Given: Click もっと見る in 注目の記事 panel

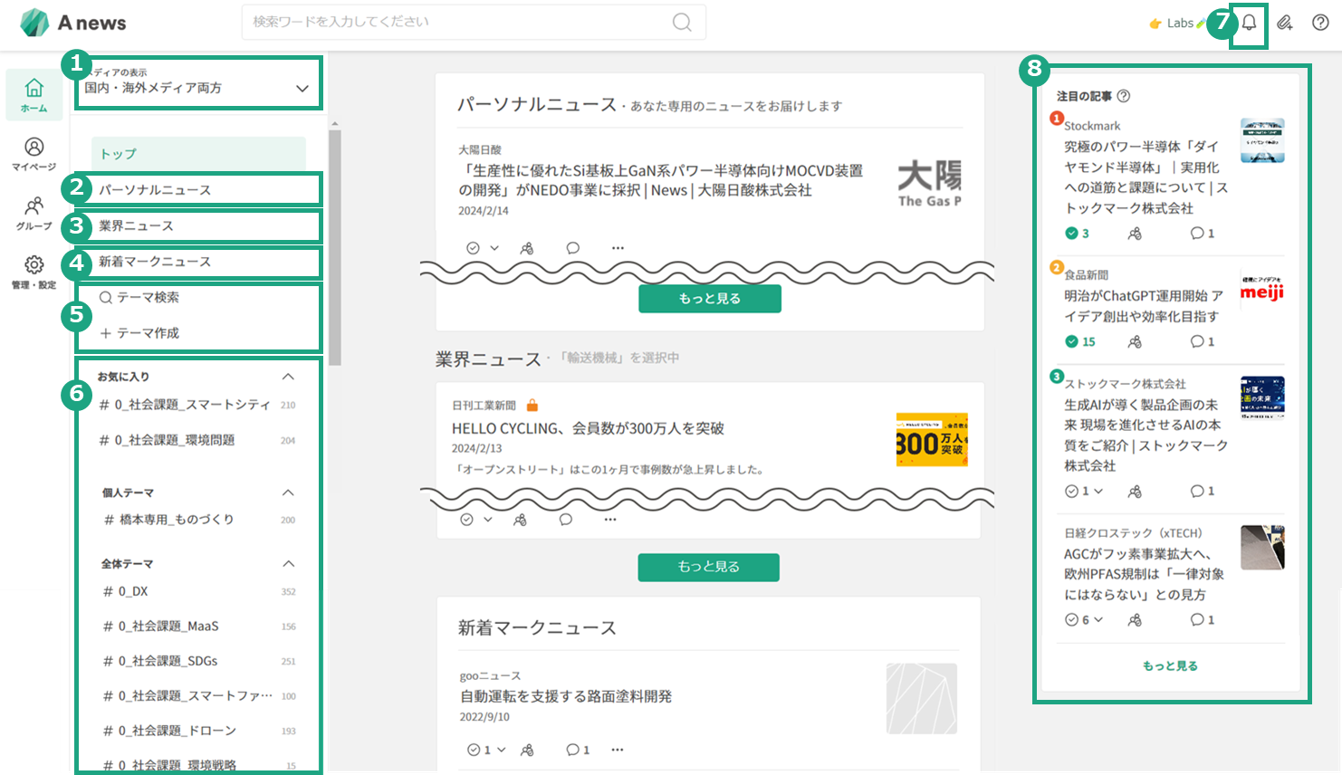Looking at the screenshot, I should (x=1170, y=665).
